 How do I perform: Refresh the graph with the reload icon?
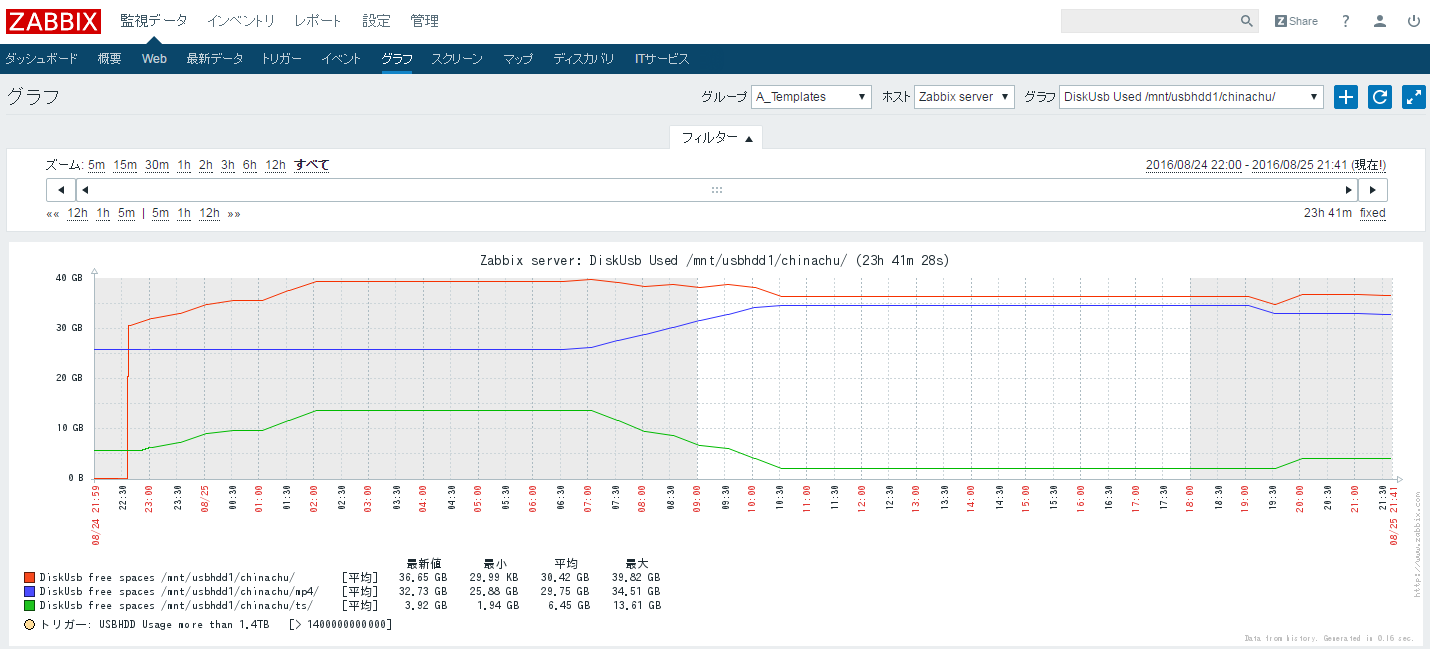pyautogui.click(x=1379, y=97)
